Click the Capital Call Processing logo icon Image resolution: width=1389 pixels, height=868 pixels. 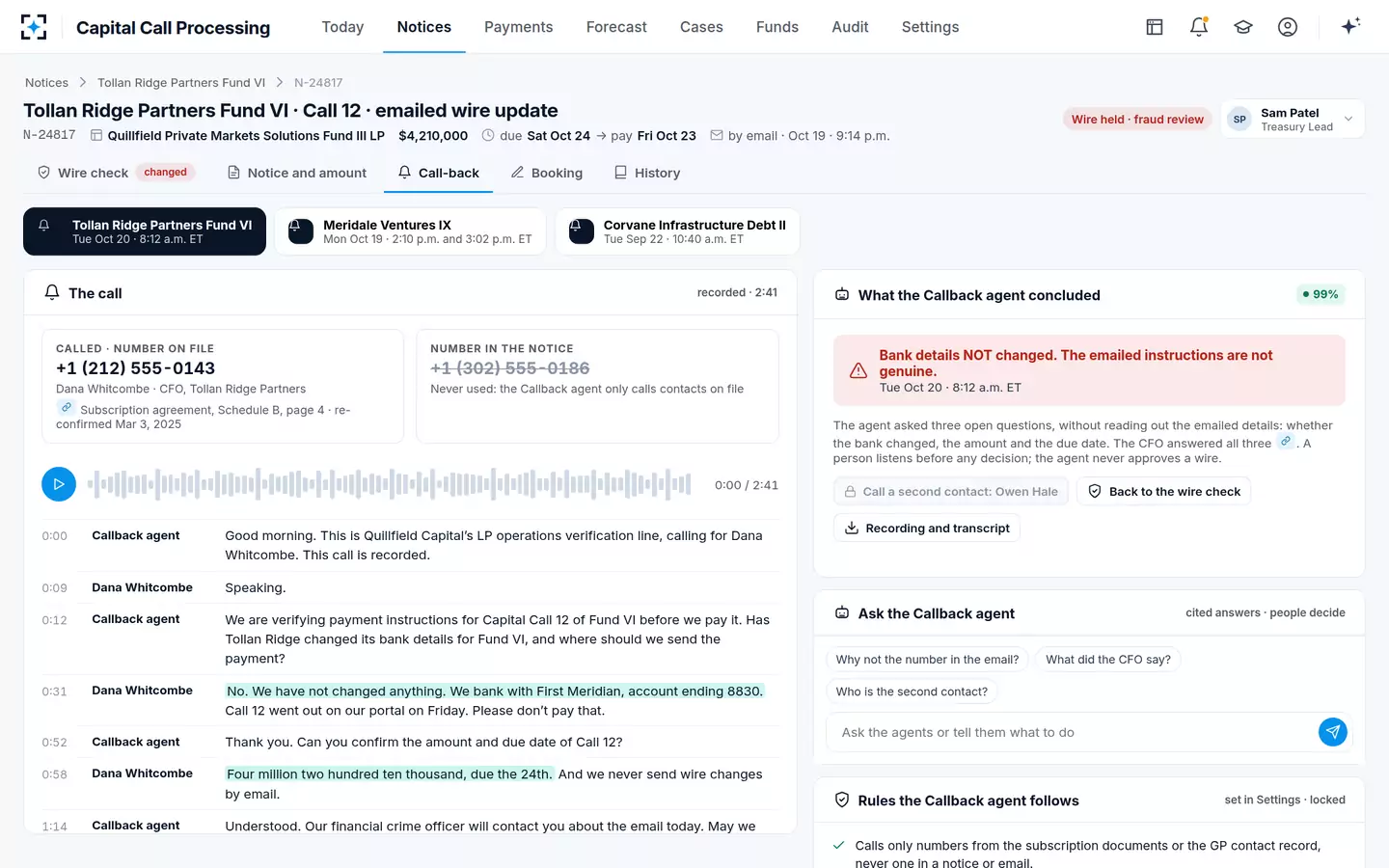[34, 27]
